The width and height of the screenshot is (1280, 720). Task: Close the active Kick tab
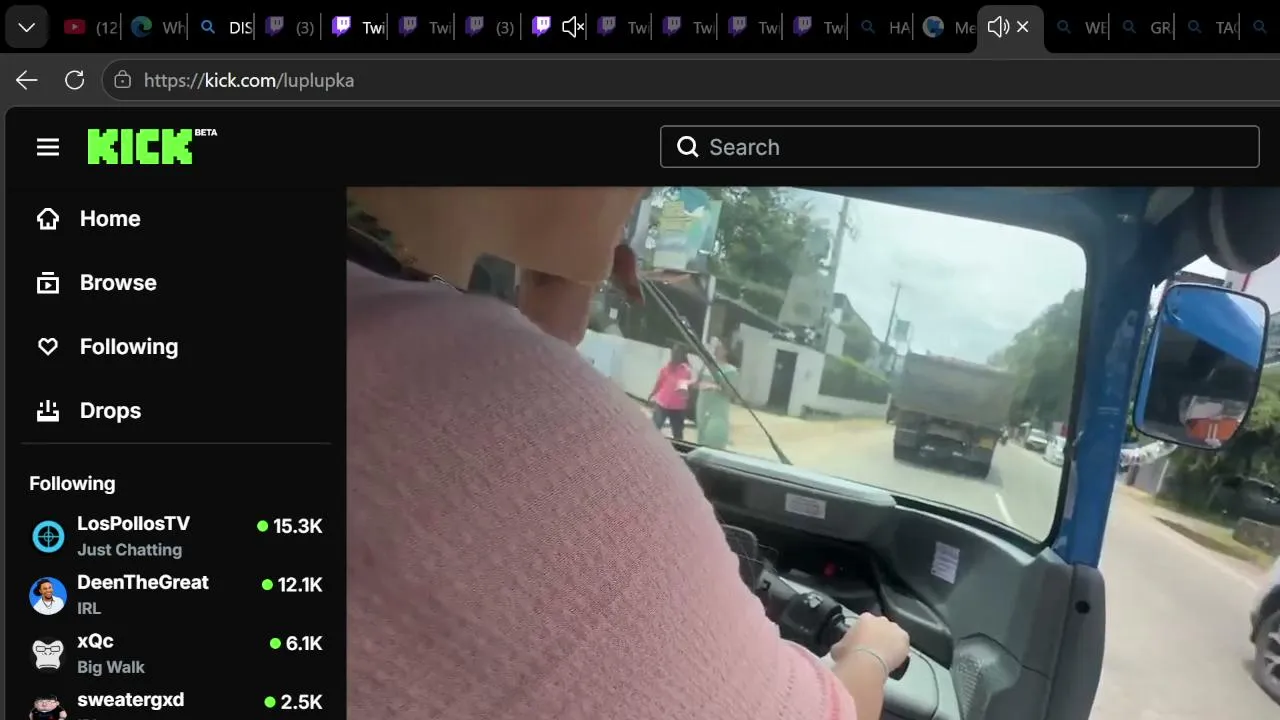(1022, 27)
